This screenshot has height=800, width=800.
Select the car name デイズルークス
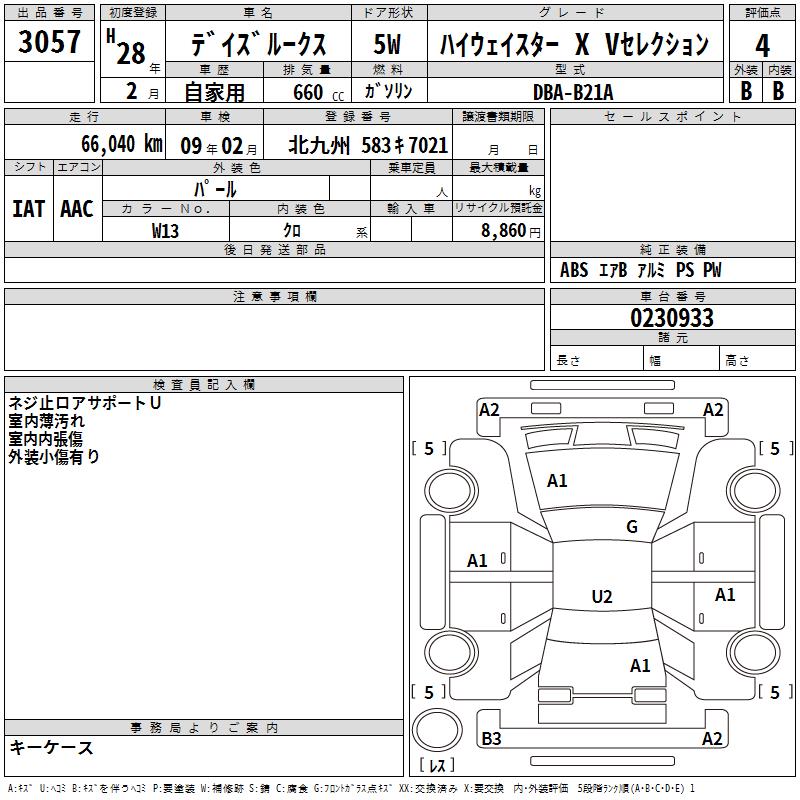click(258, 43)
